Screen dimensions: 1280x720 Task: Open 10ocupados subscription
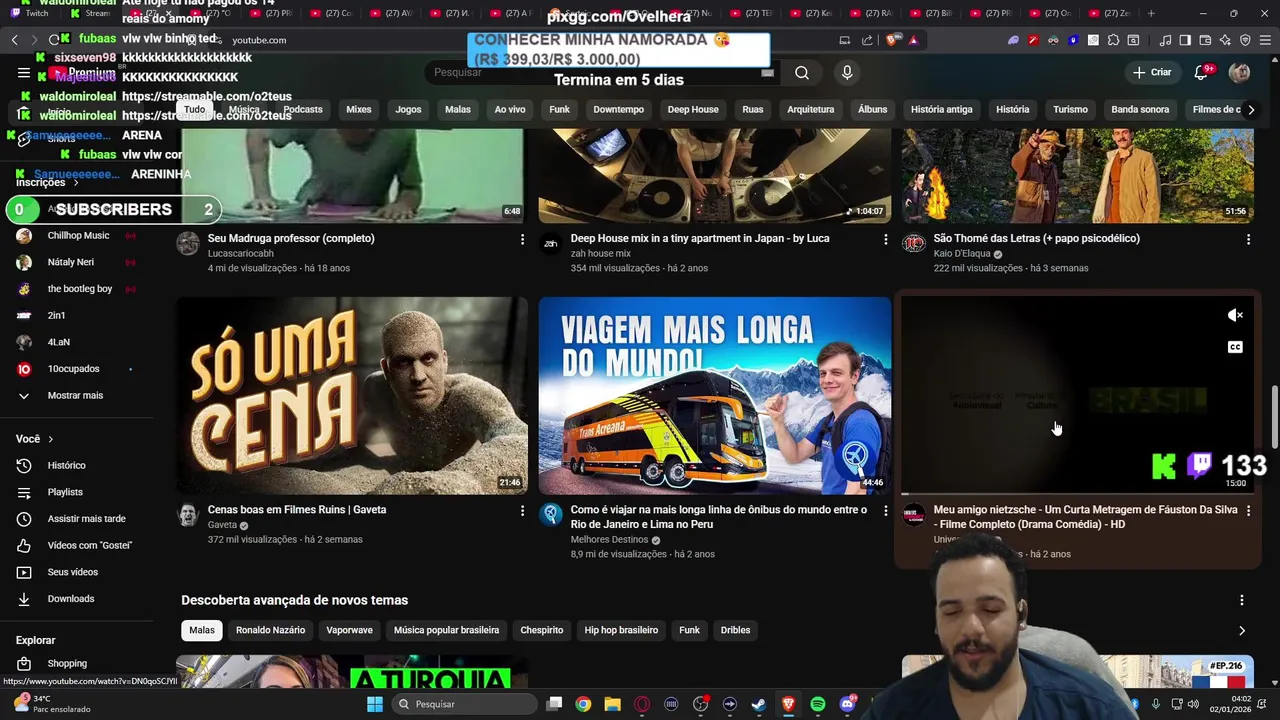point(76,369)
